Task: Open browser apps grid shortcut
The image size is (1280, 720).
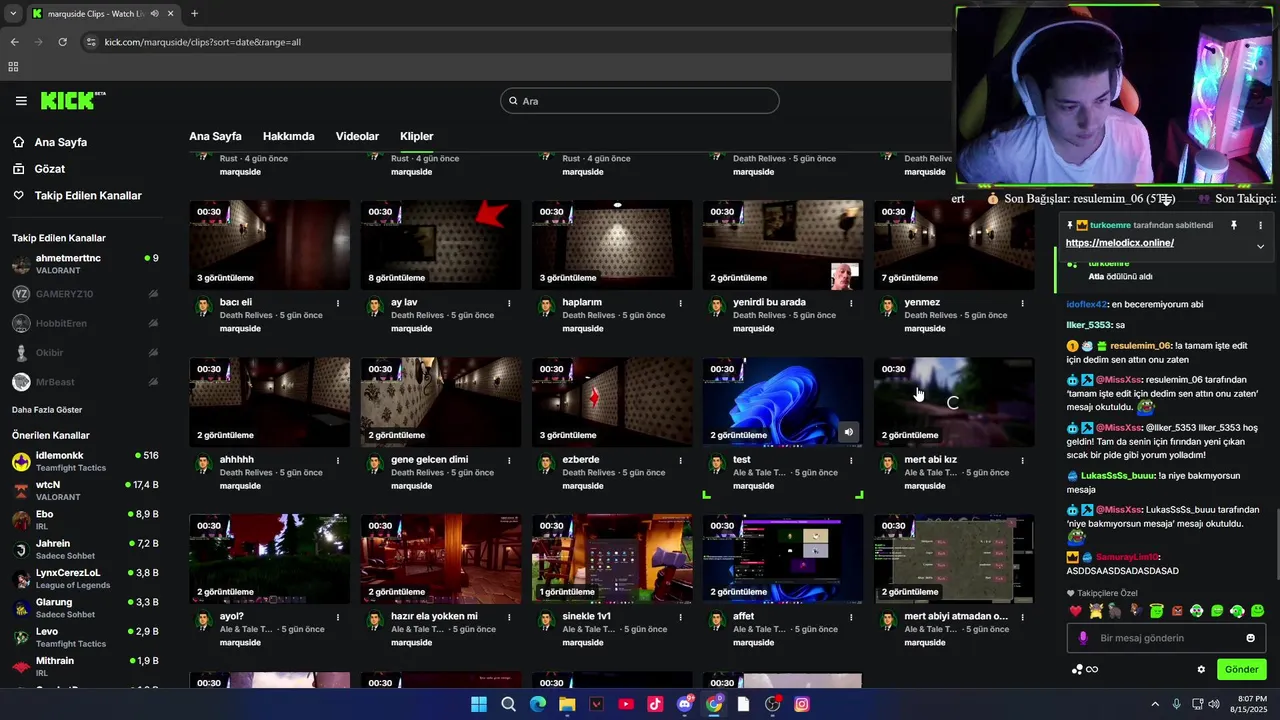Action: (13, 67)
